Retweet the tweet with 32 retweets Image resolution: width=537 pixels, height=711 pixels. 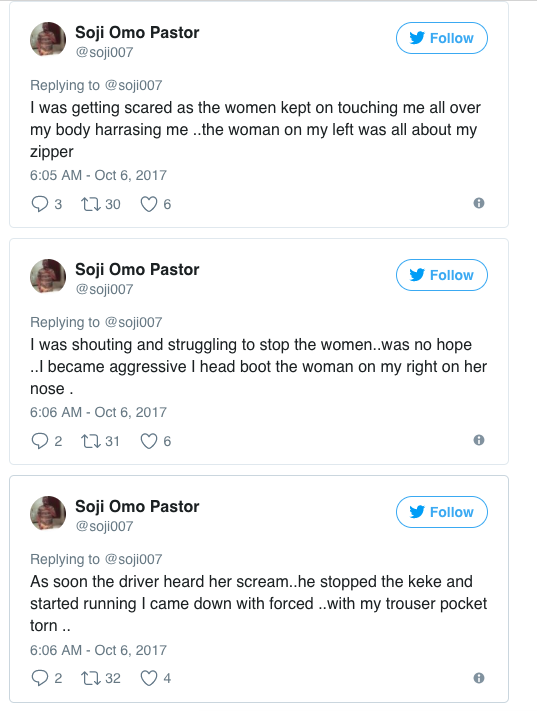click(91, 678)
